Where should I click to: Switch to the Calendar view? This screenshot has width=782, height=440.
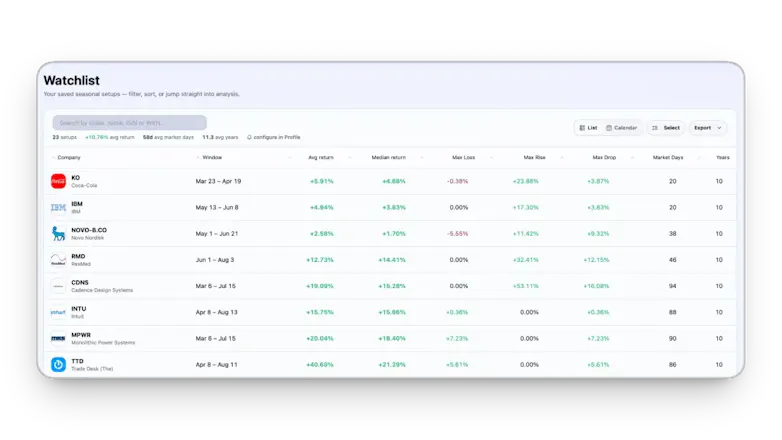[621, 128]
